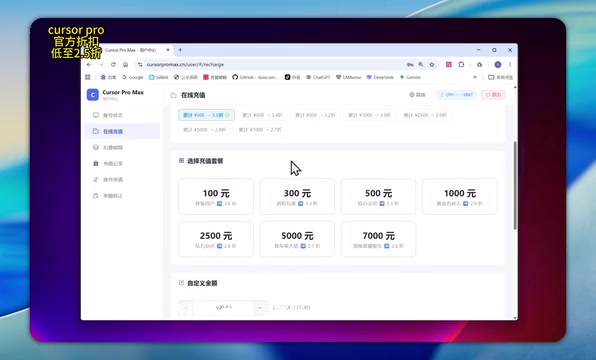Choose the 7000 元 recharge package
The height and width of the screenshot is (360, 596).
pos(379,239)
